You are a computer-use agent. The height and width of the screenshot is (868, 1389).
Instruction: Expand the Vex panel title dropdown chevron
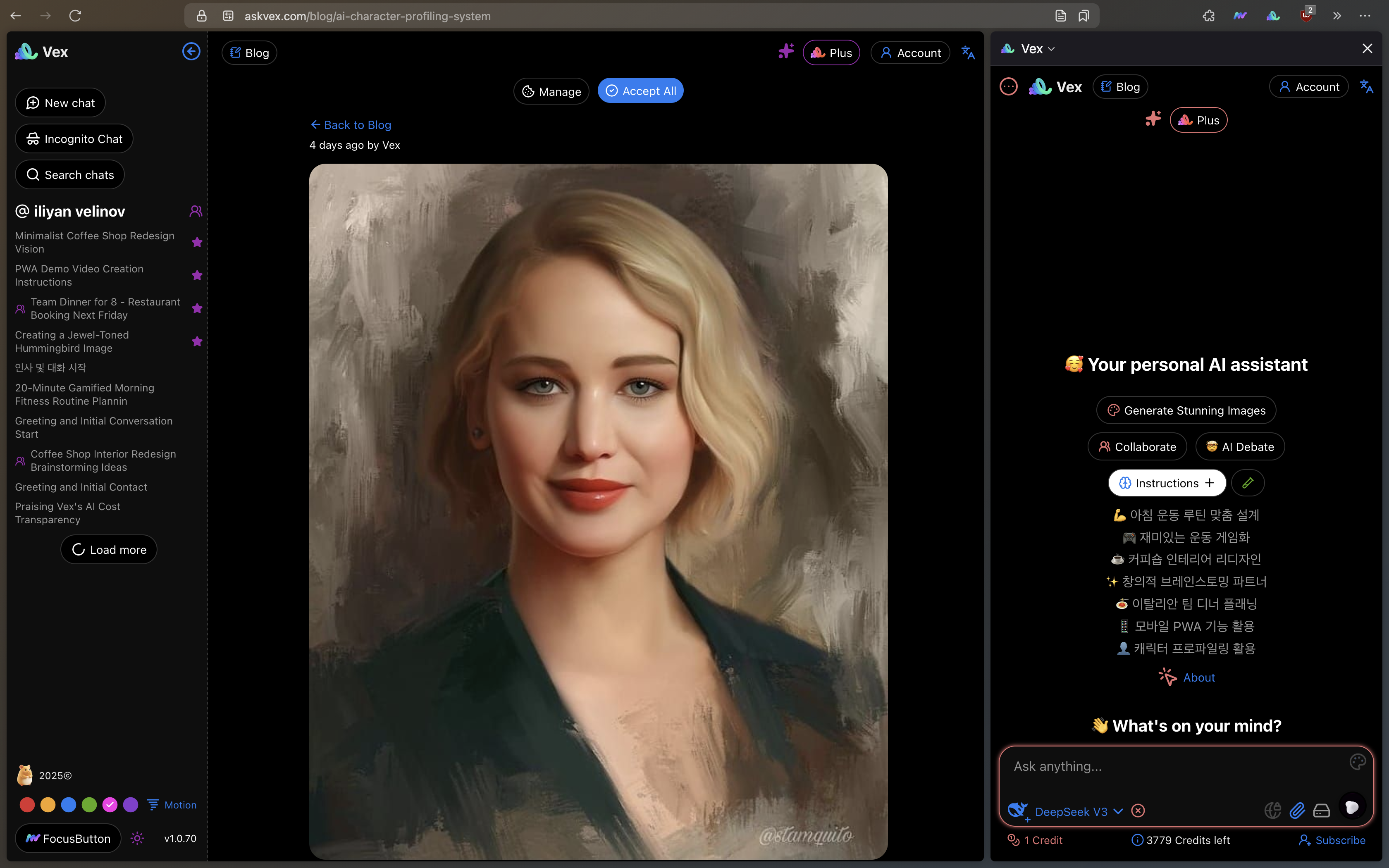click(1052, 49)
